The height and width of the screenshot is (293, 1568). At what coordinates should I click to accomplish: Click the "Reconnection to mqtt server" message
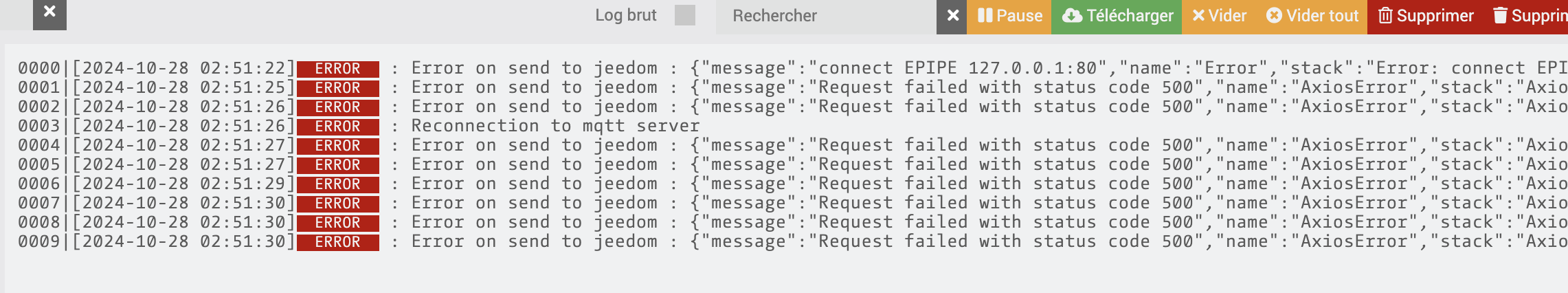pos(555,126)
